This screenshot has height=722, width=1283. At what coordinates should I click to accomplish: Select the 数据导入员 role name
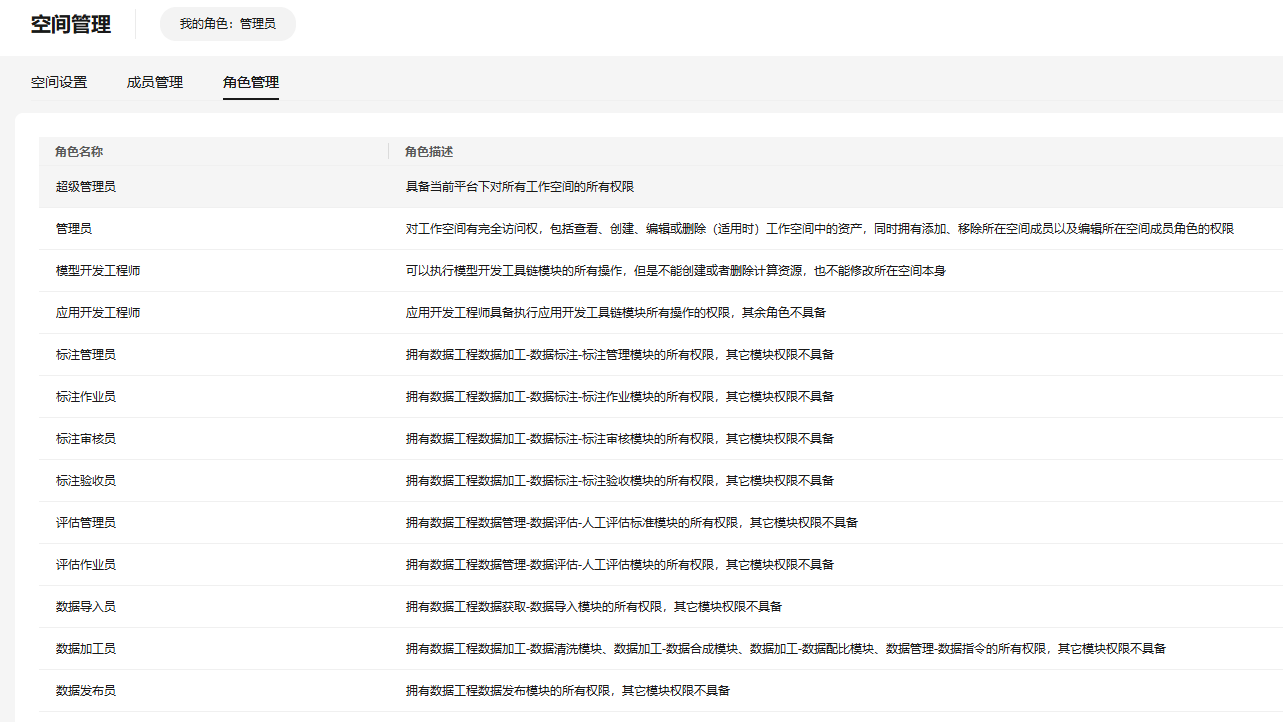[86, 607]
